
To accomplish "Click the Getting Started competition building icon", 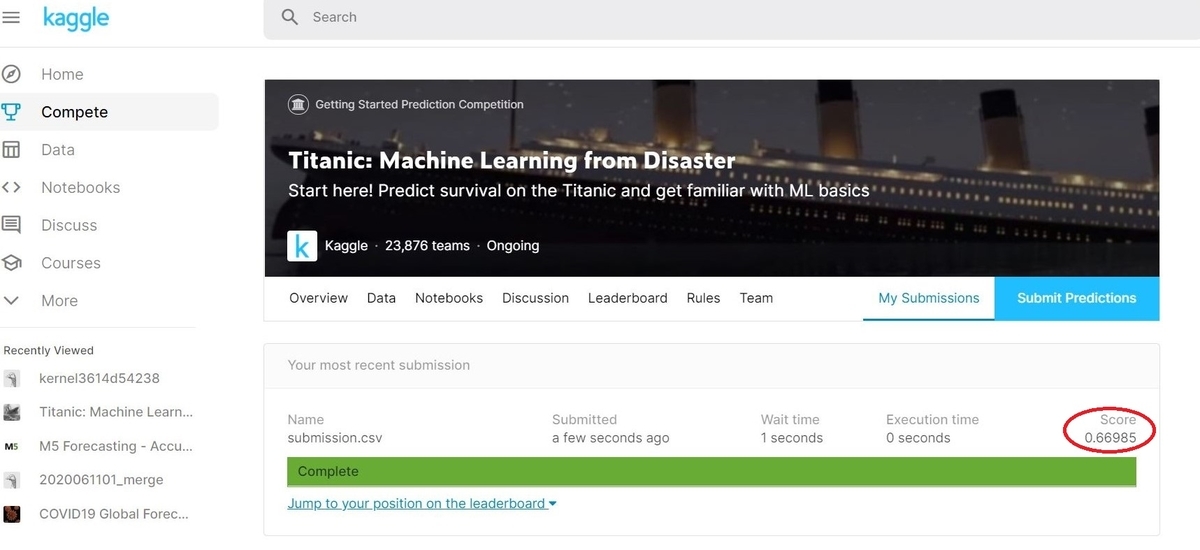I will [298, 104].
